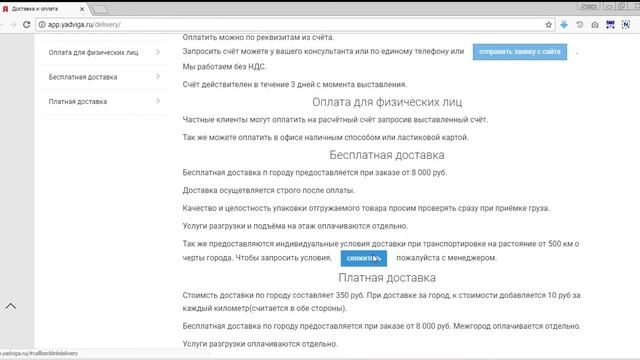Click the Бесплатная доставка section heading
Image resolution: width=640 pixels, height=360 pixels.
tap(387, 155)
